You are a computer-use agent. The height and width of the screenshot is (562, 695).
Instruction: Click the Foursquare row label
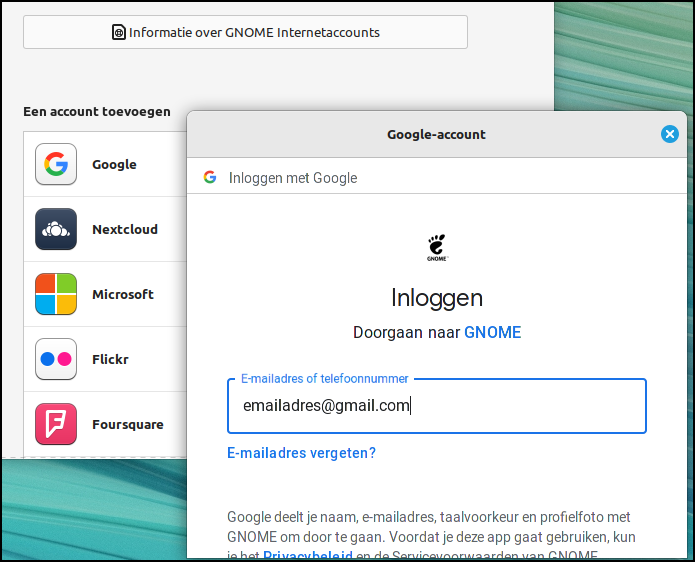click(128, 425)
